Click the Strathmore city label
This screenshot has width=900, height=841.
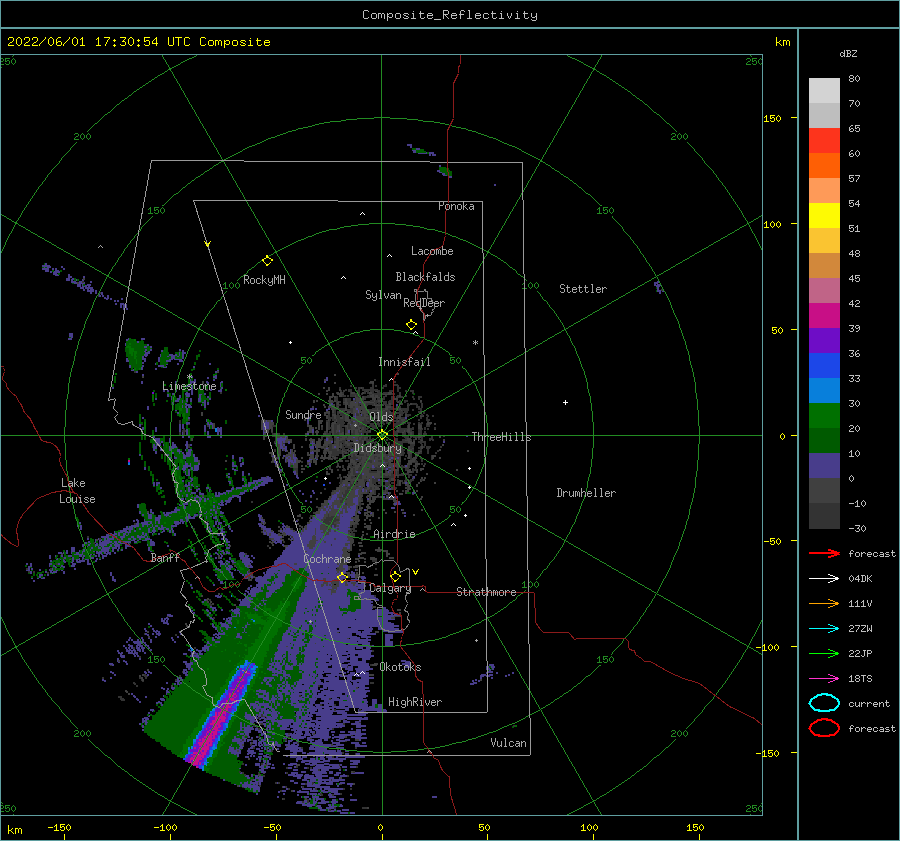coord(486,592)
